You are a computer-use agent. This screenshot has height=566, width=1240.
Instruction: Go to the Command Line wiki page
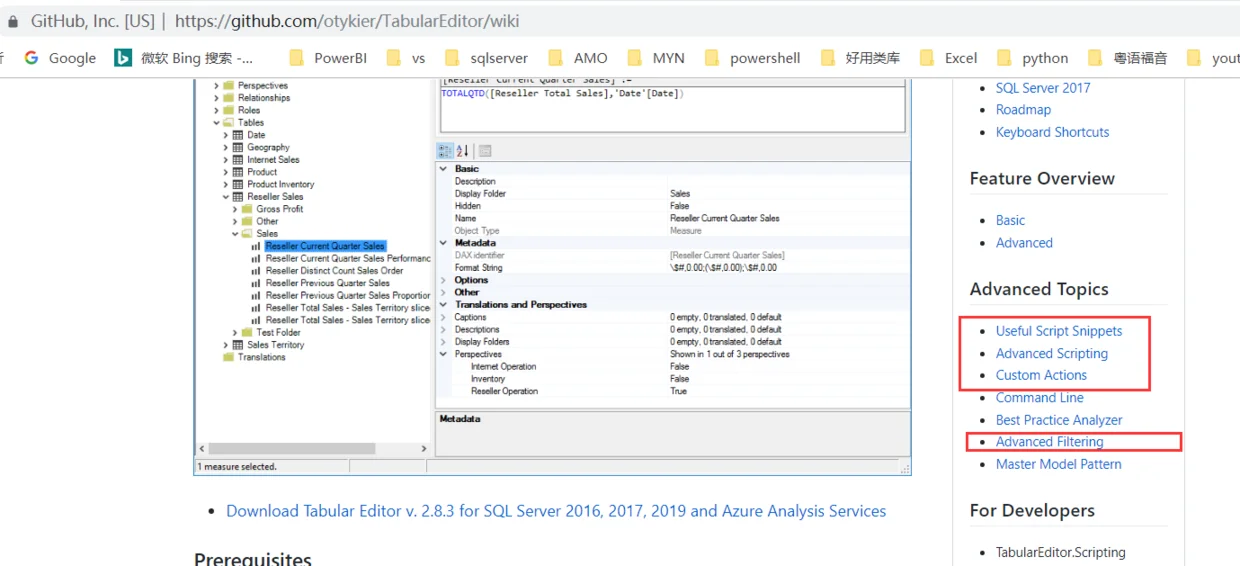tap(1040, 397)
